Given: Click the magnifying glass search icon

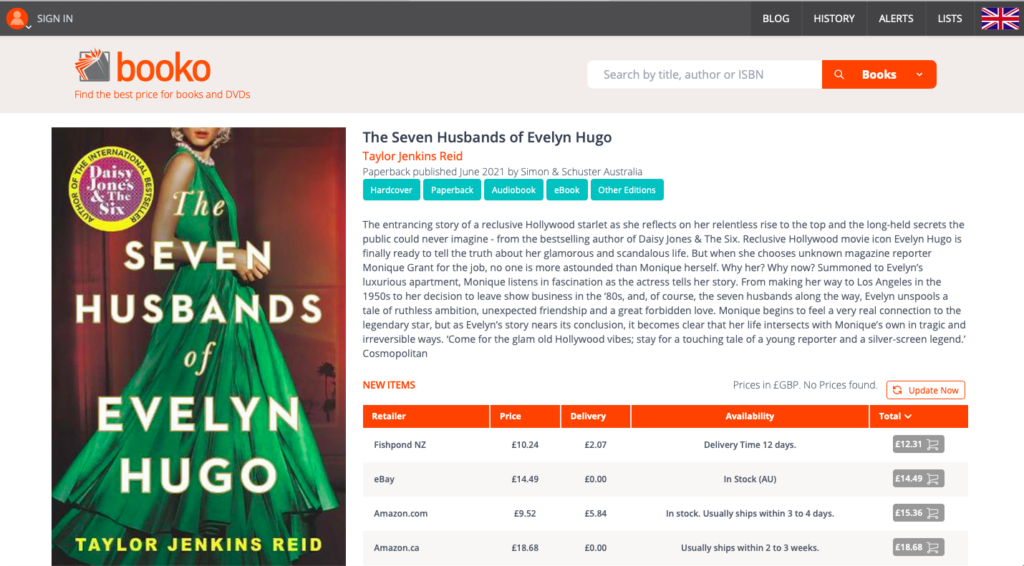Looking at the screenshot, I should pyautogui.click(x=839, y=74).
